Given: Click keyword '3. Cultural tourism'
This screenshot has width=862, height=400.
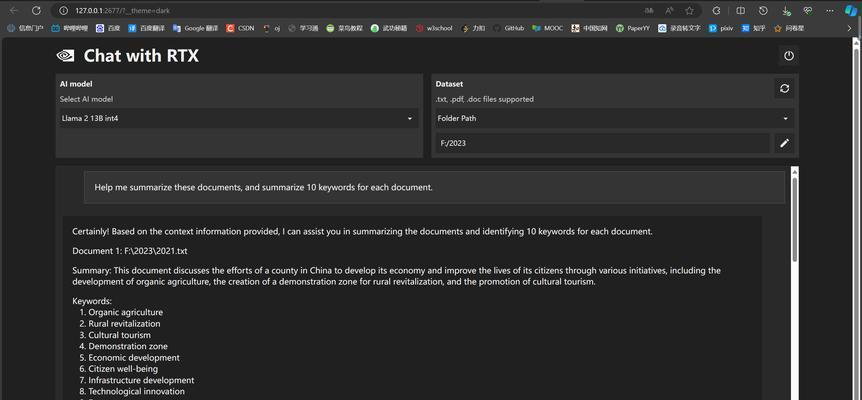Looking at the screenshot, I should coord(115,335).
